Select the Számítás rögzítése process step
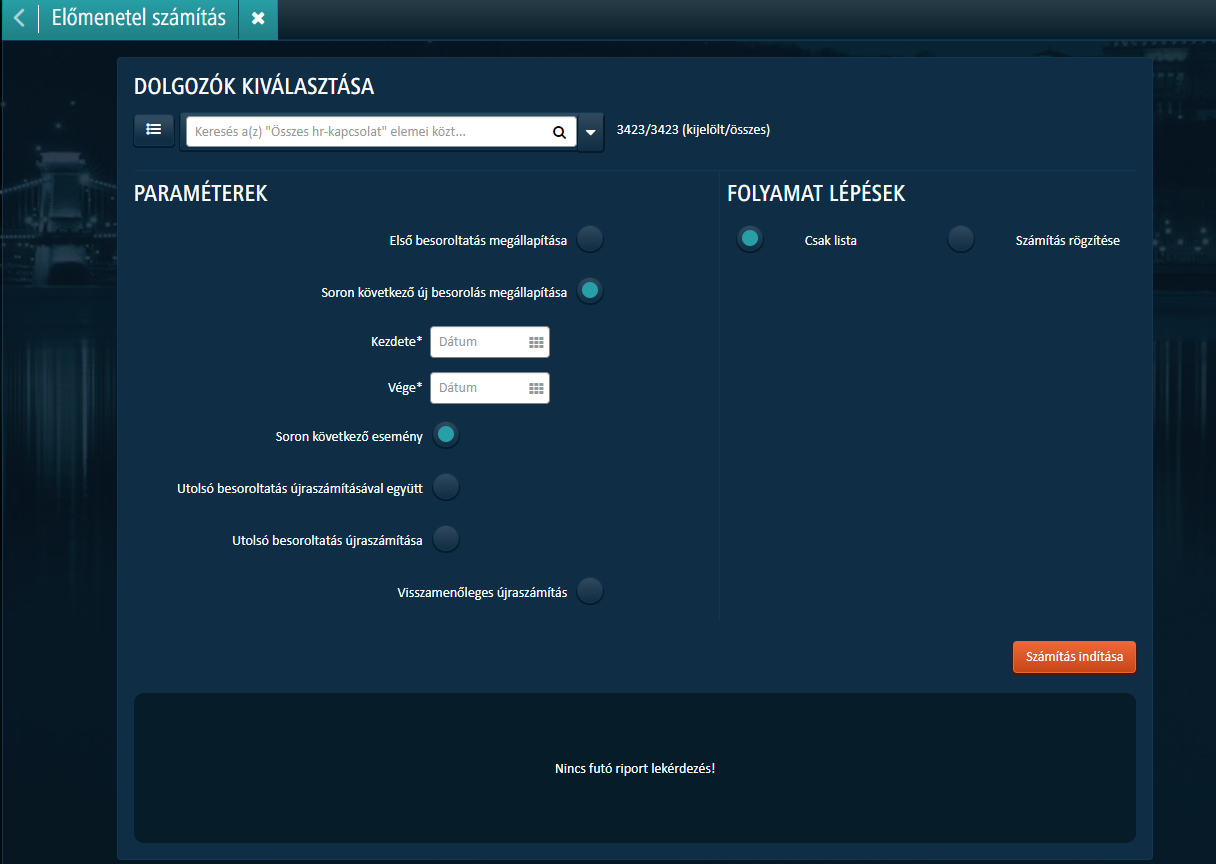This screenshot has width=1216, height=864. click(961, 239)
